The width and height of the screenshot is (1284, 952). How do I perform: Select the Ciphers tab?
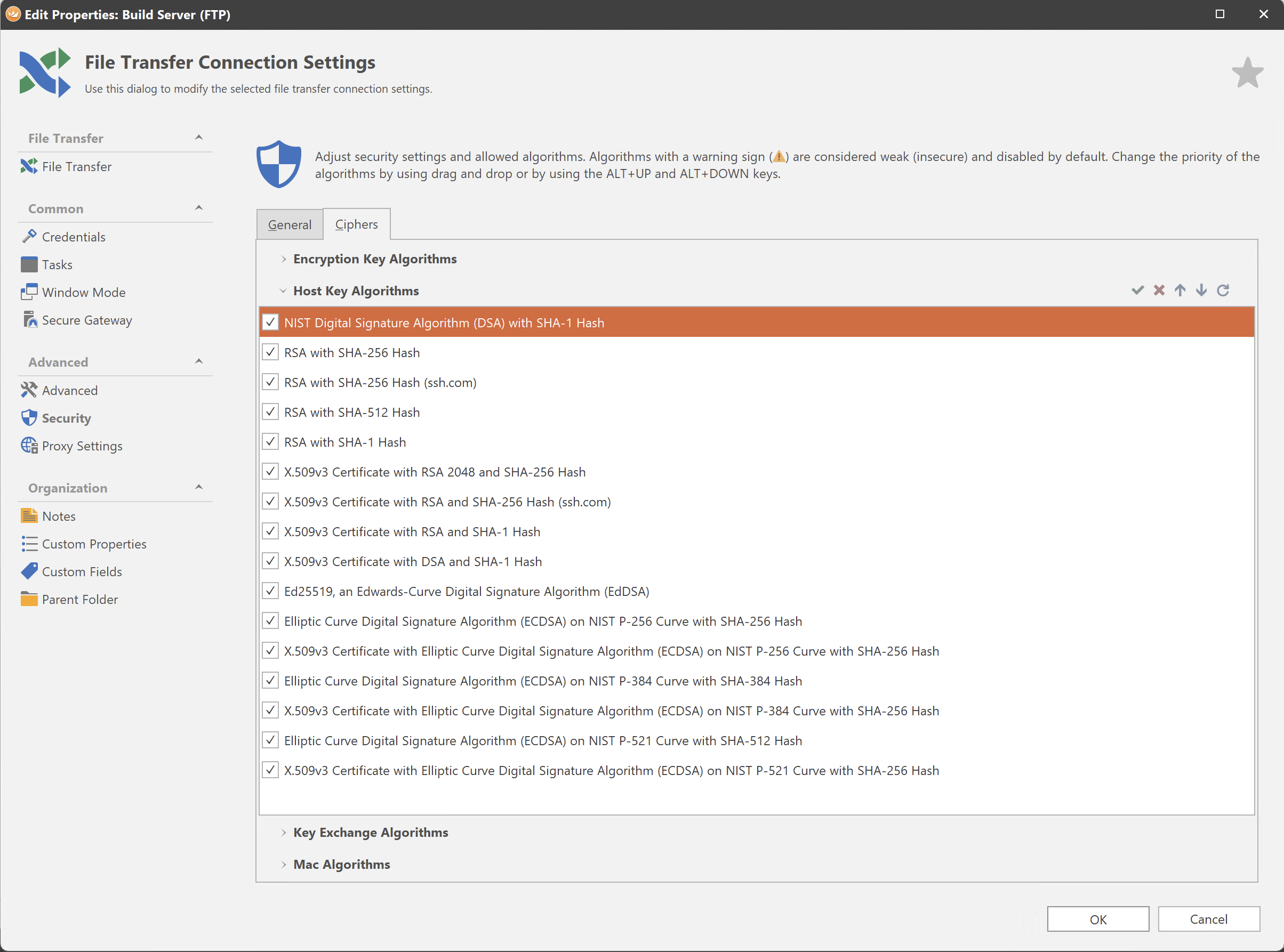(x=356, y=224)
